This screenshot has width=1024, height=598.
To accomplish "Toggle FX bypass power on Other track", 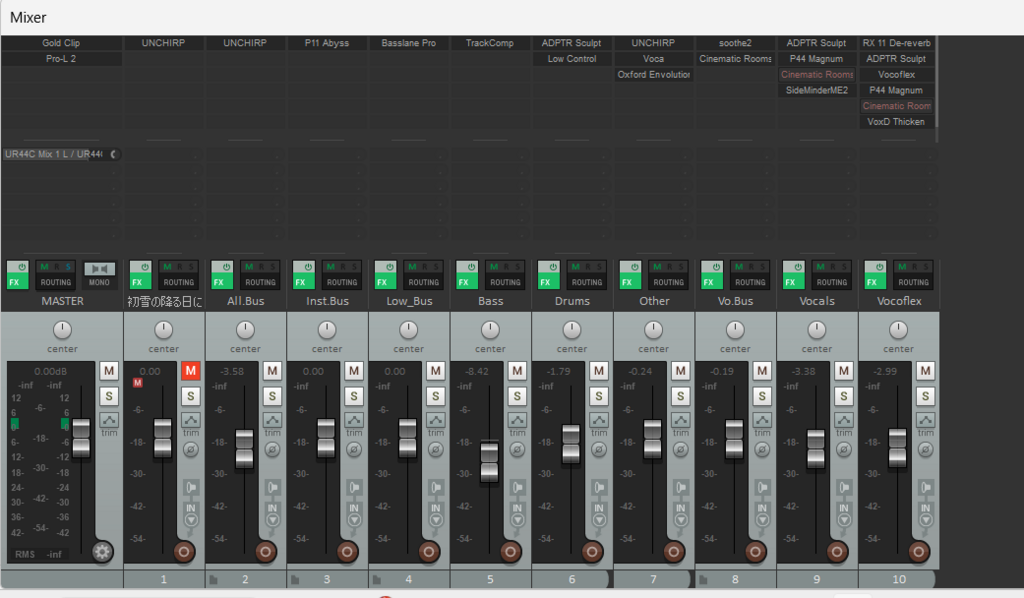I will pyautogui.click(x=635, y=267).
